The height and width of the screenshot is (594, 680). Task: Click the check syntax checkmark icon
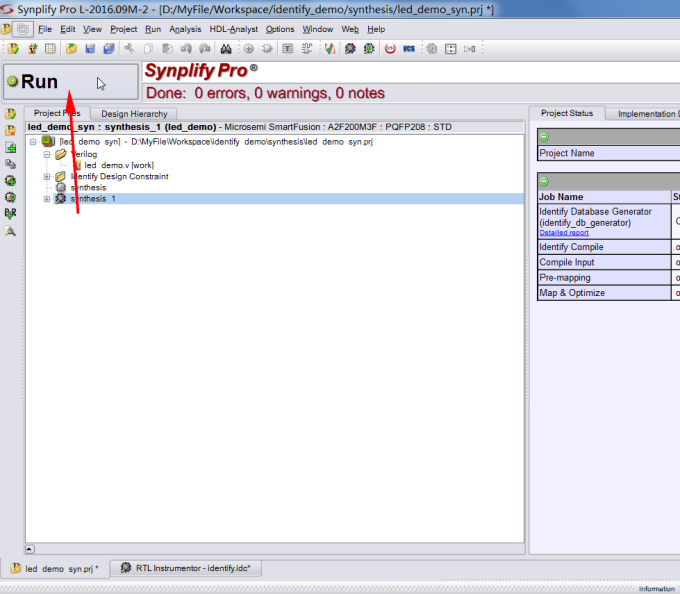pos(330,49)
